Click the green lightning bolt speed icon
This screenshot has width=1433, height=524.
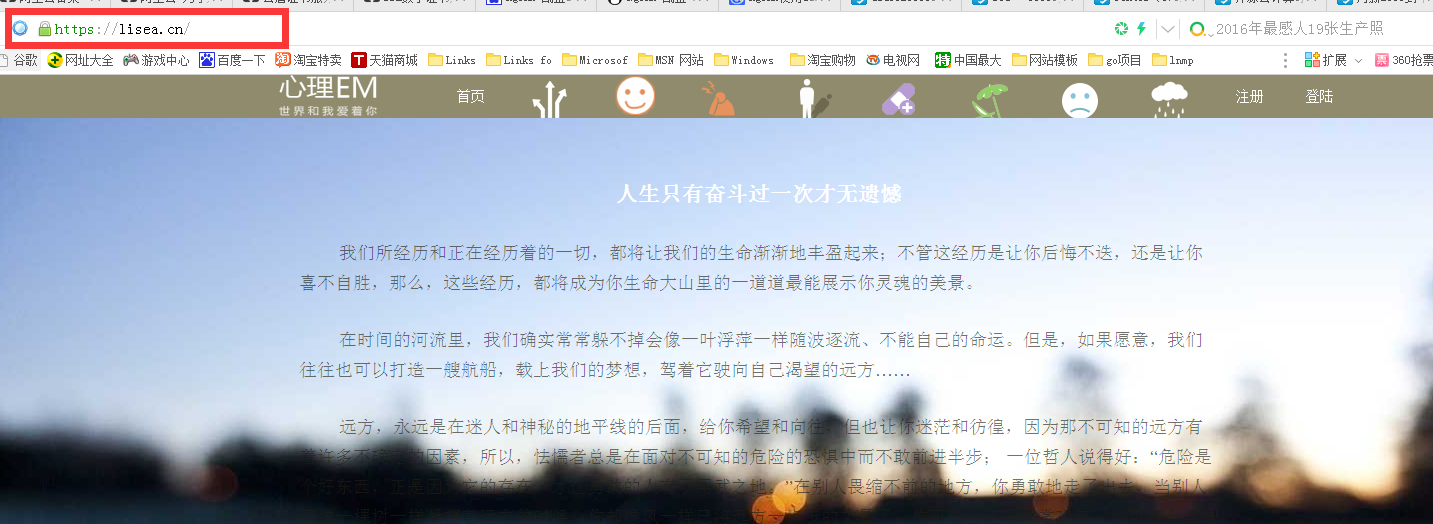tap(1141, 29)
